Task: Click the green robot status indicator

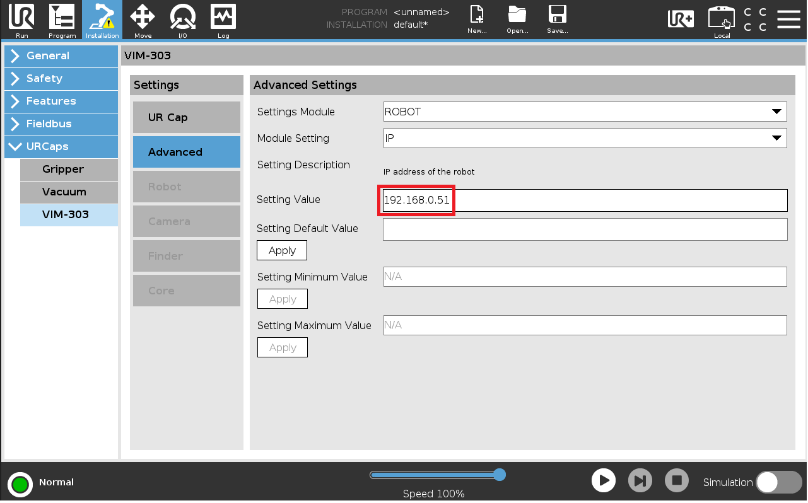Action: (x=20, y=484)
